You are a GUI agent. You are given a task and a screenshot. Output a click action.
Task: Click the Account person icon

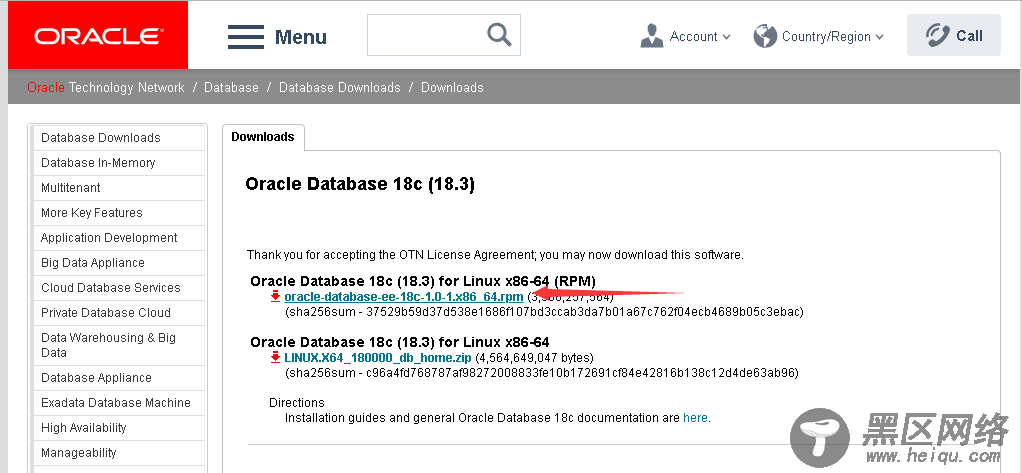(652, 36)
